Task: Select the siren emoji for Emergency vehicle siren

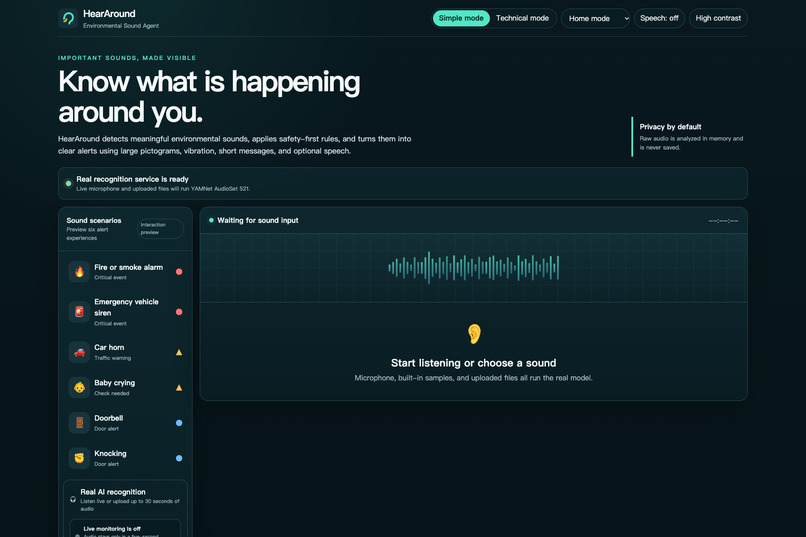Action: click(79, 311)
